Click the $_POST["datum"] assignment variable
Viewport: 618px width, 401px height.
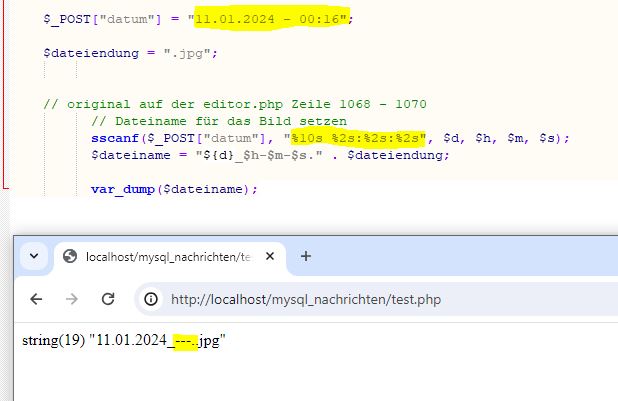click(x=93, y=19)
